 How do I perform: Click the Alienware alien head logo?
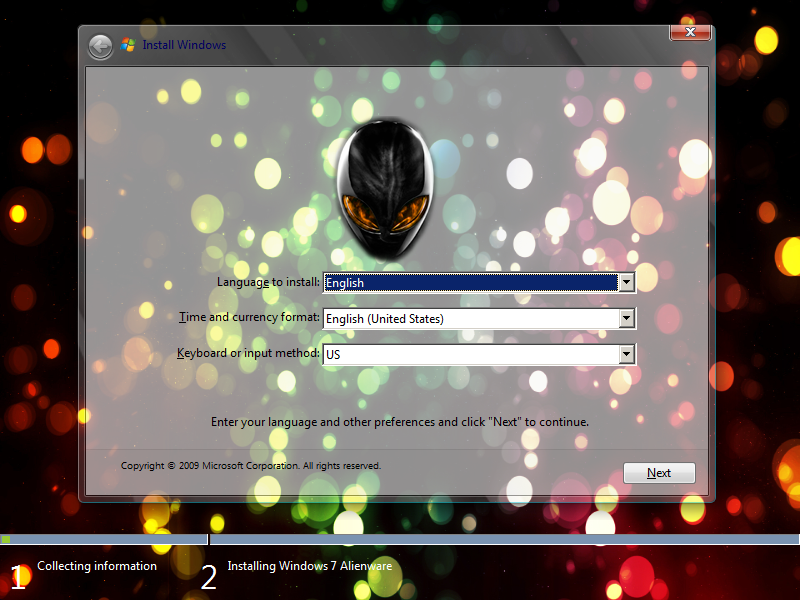[385, 188]
